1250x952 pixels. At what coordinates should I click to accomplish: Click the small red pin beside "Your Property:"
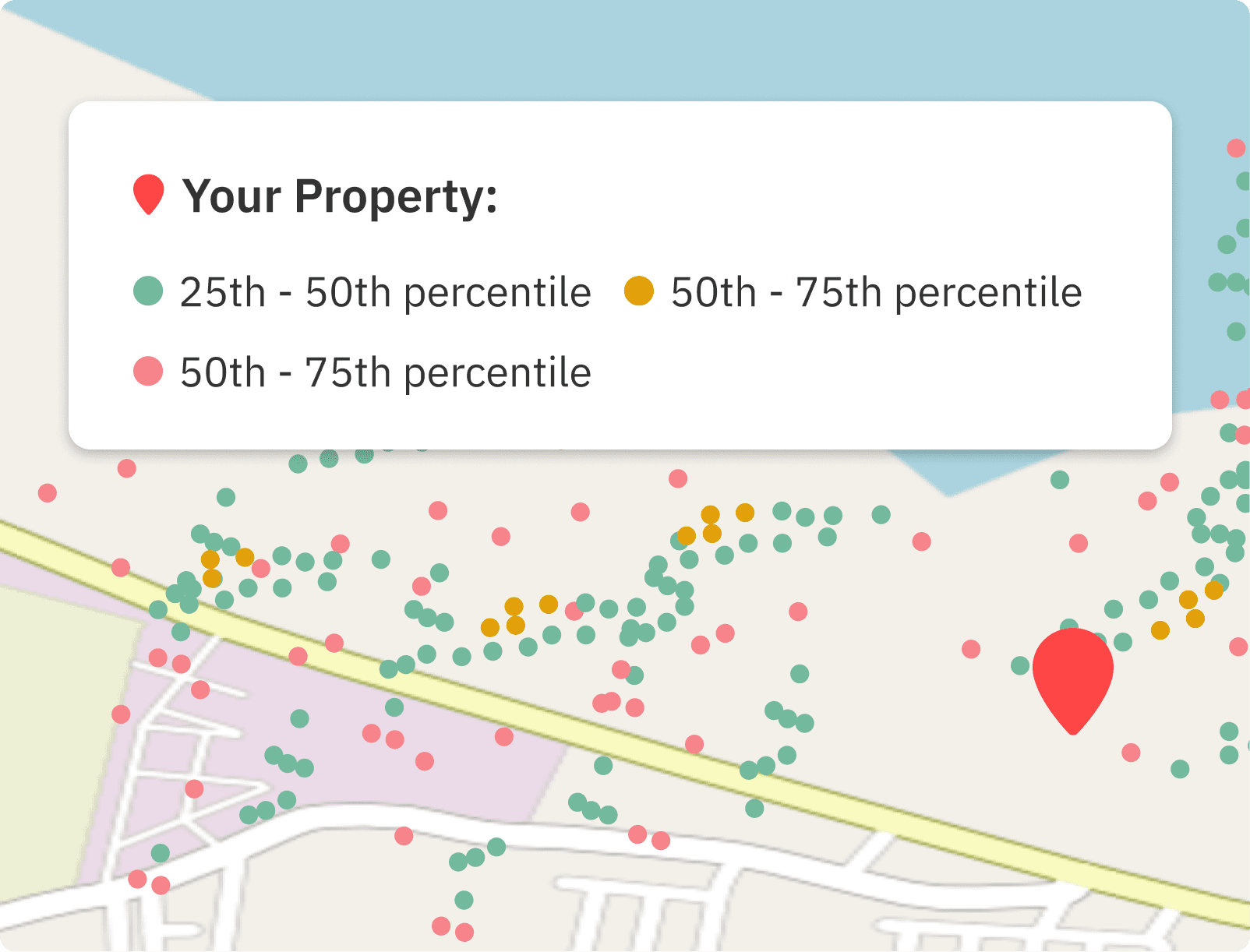(148, 193)
